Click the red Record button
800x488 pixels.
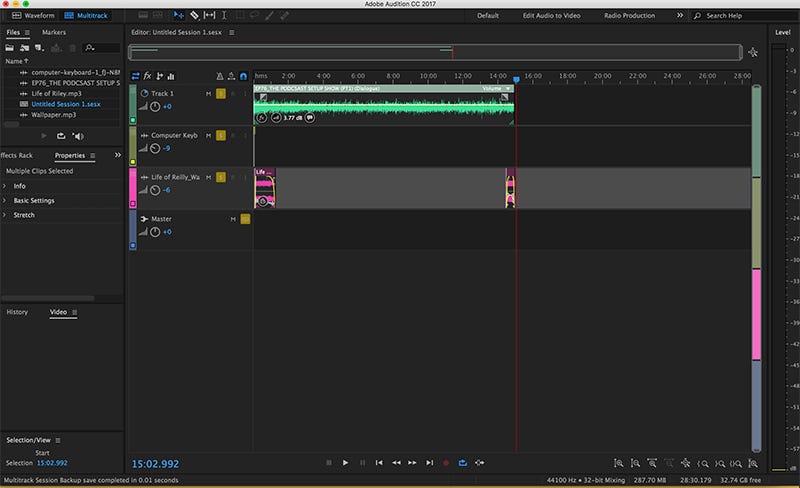[x=446, y=462]
